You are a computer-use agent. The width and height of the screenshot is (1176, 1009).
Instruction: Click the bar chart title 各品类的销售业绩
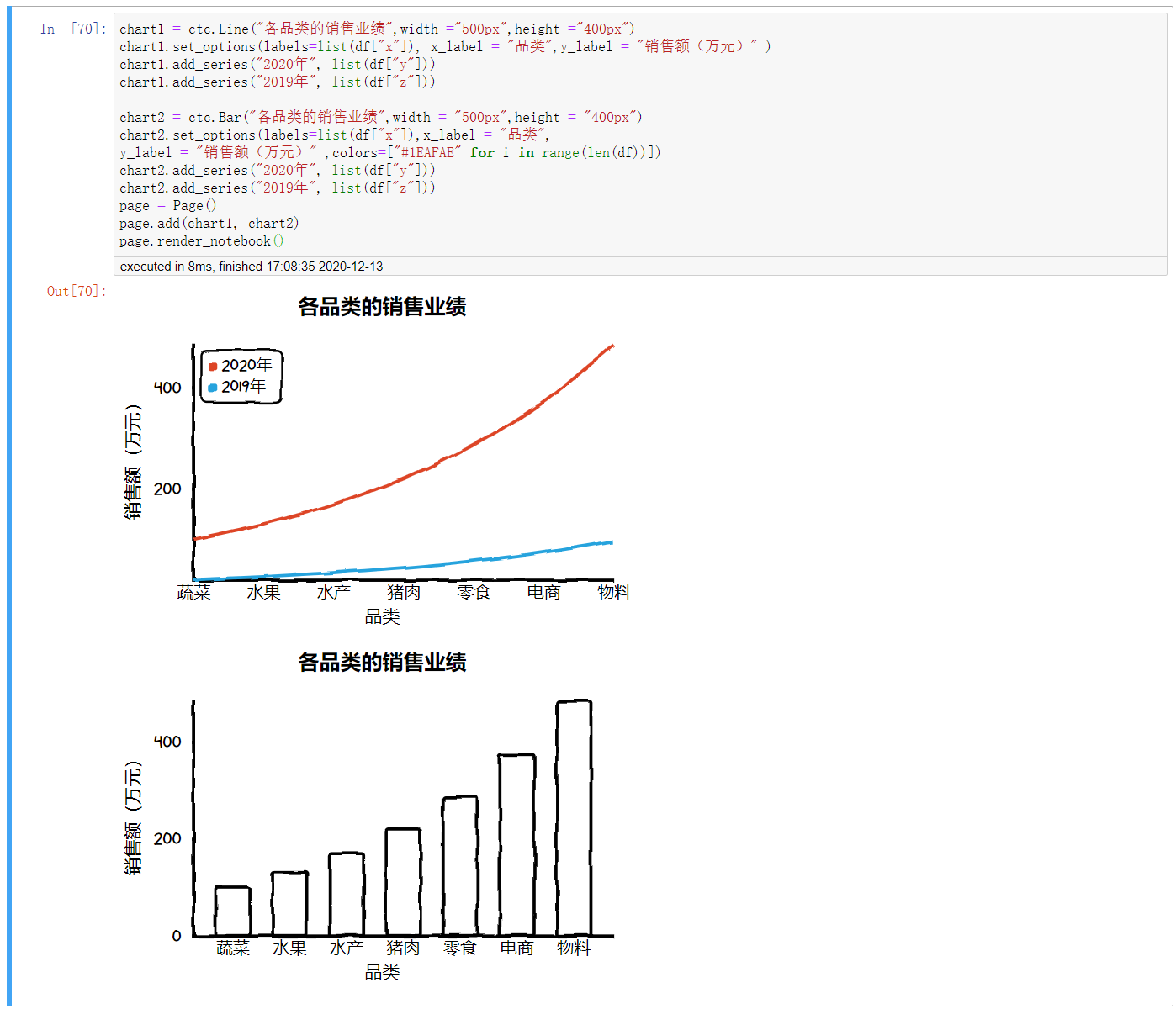tap(382, 663)
